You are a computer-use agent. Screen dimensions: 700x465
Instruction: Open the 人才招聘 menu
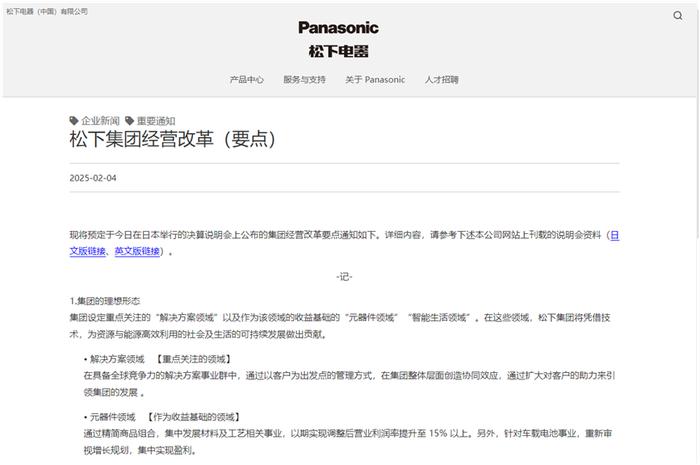point(442,79)
